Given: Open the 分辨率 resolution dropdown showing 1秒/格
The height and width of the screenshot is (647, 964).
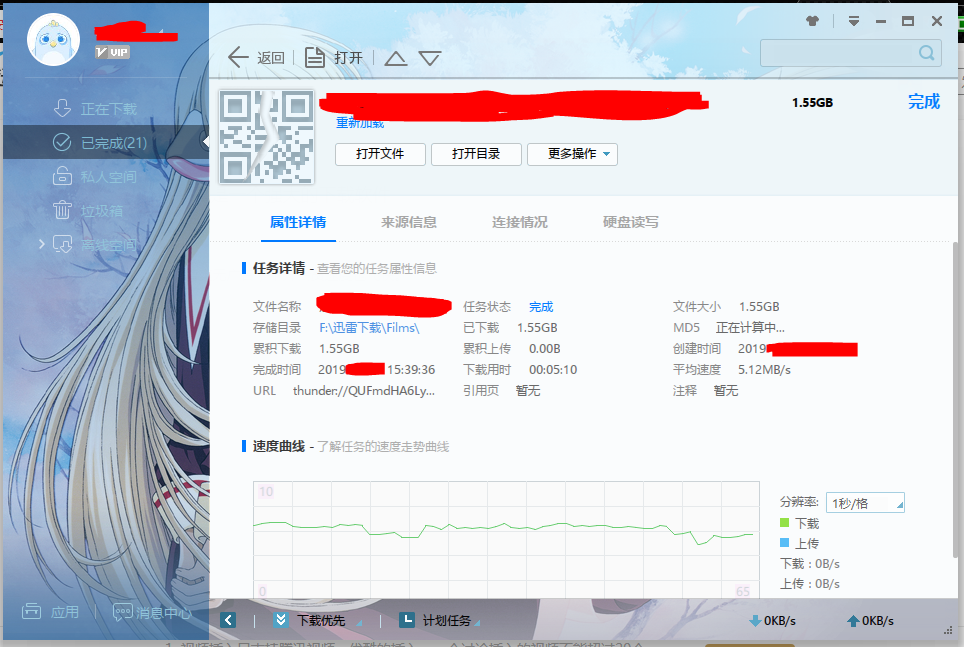Looking at the screenshot, I should point(864,501).
